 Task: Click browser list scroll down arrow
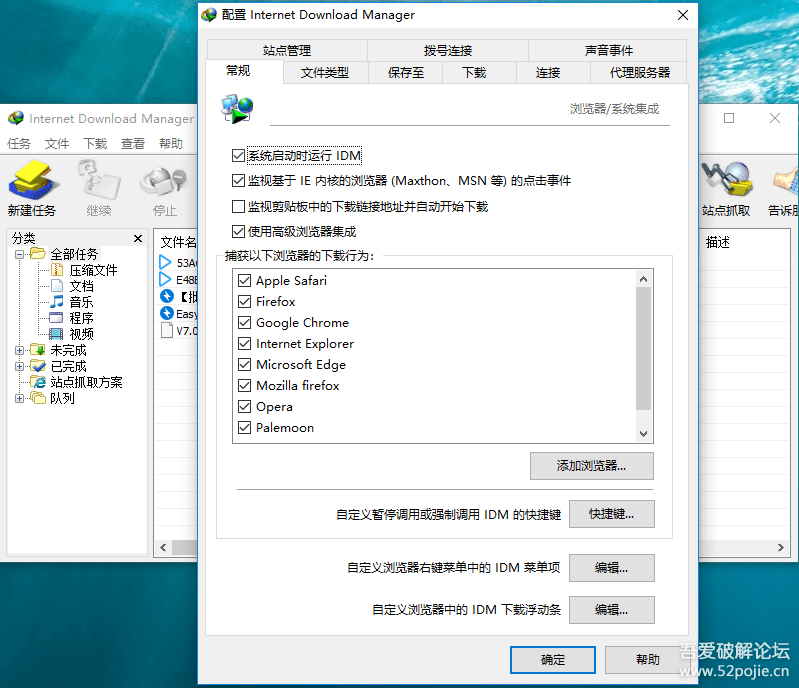click(644, 434)
